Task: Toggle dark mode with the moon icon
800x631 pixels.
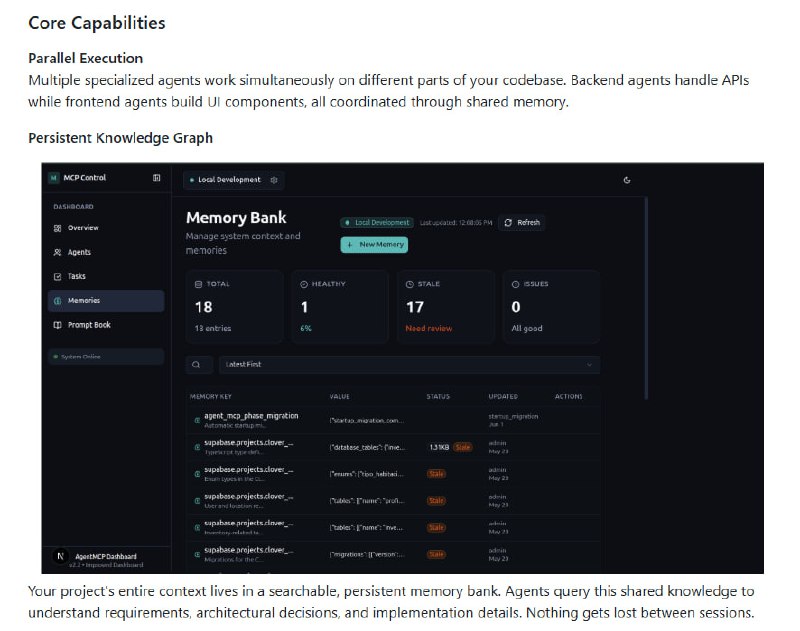Action: click(x=627, y=180)
